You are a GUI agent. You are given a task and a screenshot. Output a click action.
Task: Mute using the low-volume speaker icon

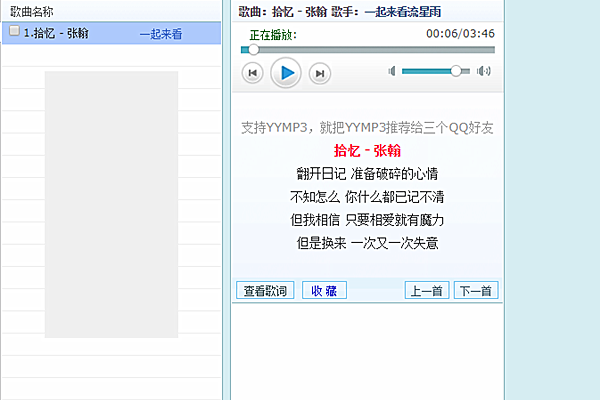click(x=392, y=71)
